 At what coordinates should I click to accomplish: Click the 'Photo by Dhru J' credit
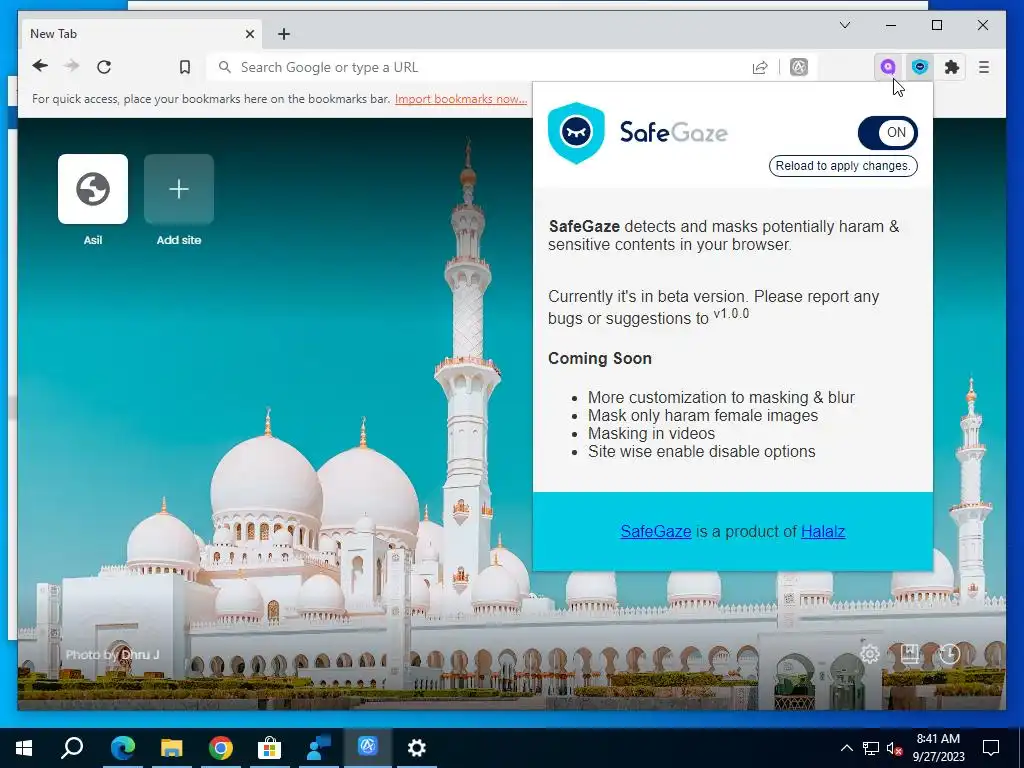click(x=112, y=654)
